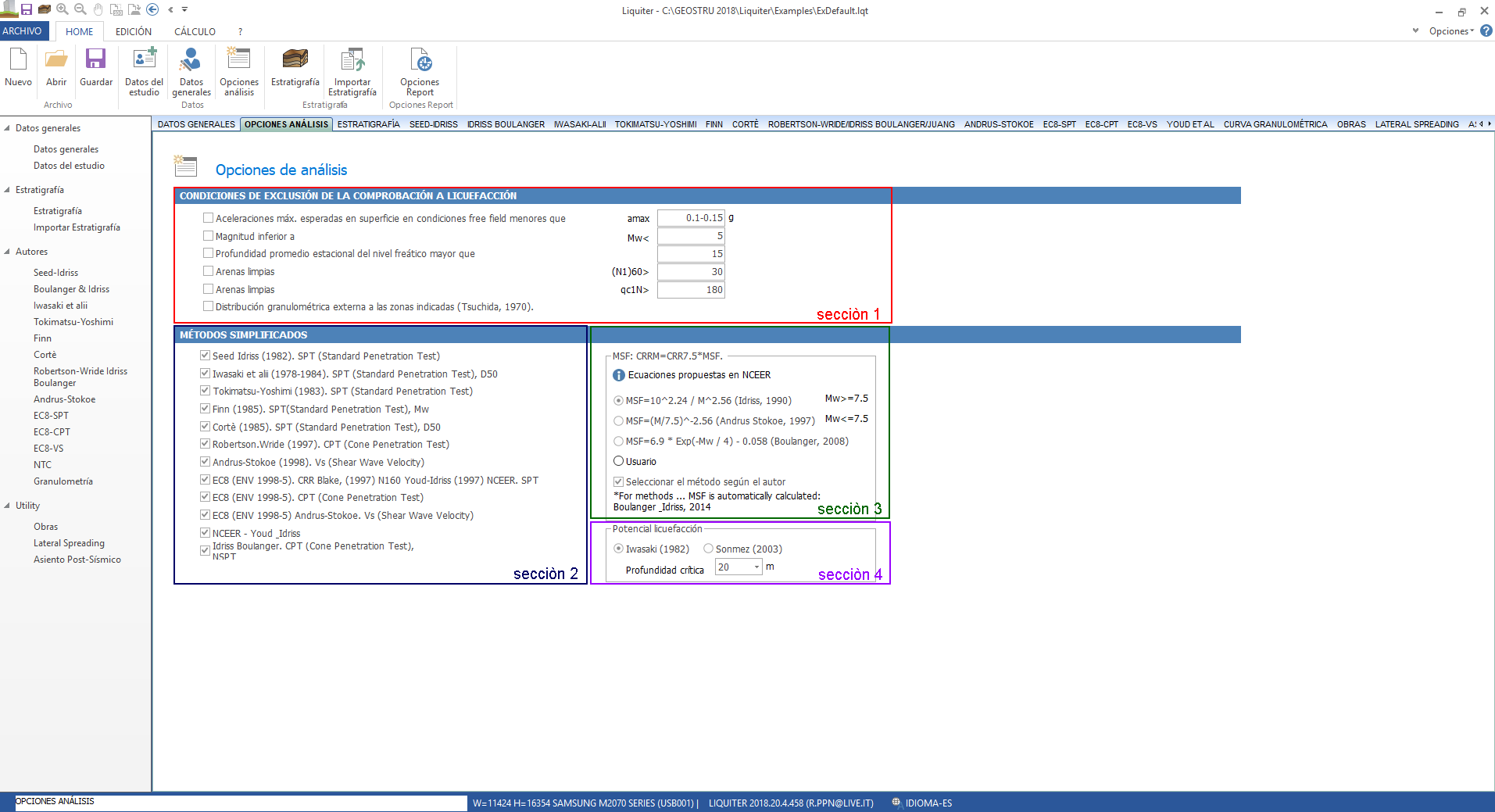Uncheck the Seed Idriss (1982) method
Viewport: 1495px width, 812px height.
pos(205,356)
